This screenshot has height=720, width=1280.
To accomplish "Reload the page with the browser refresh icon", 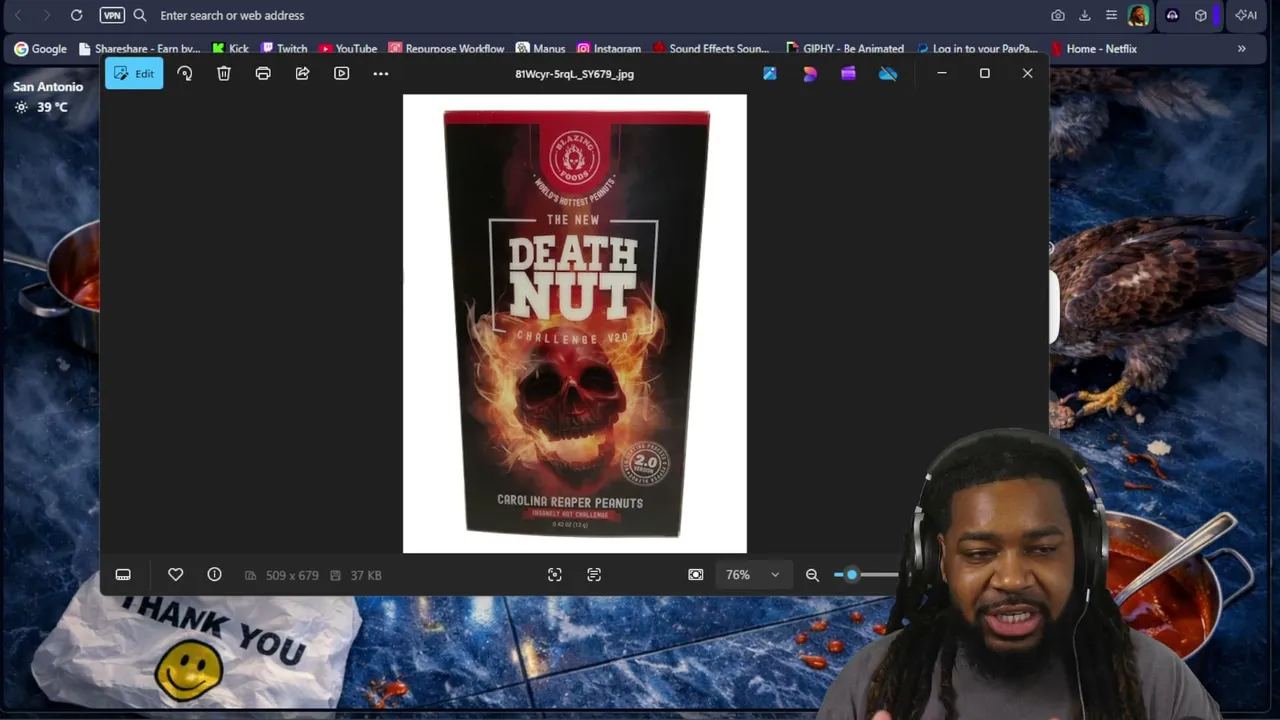I will click(x=76, y=15).
